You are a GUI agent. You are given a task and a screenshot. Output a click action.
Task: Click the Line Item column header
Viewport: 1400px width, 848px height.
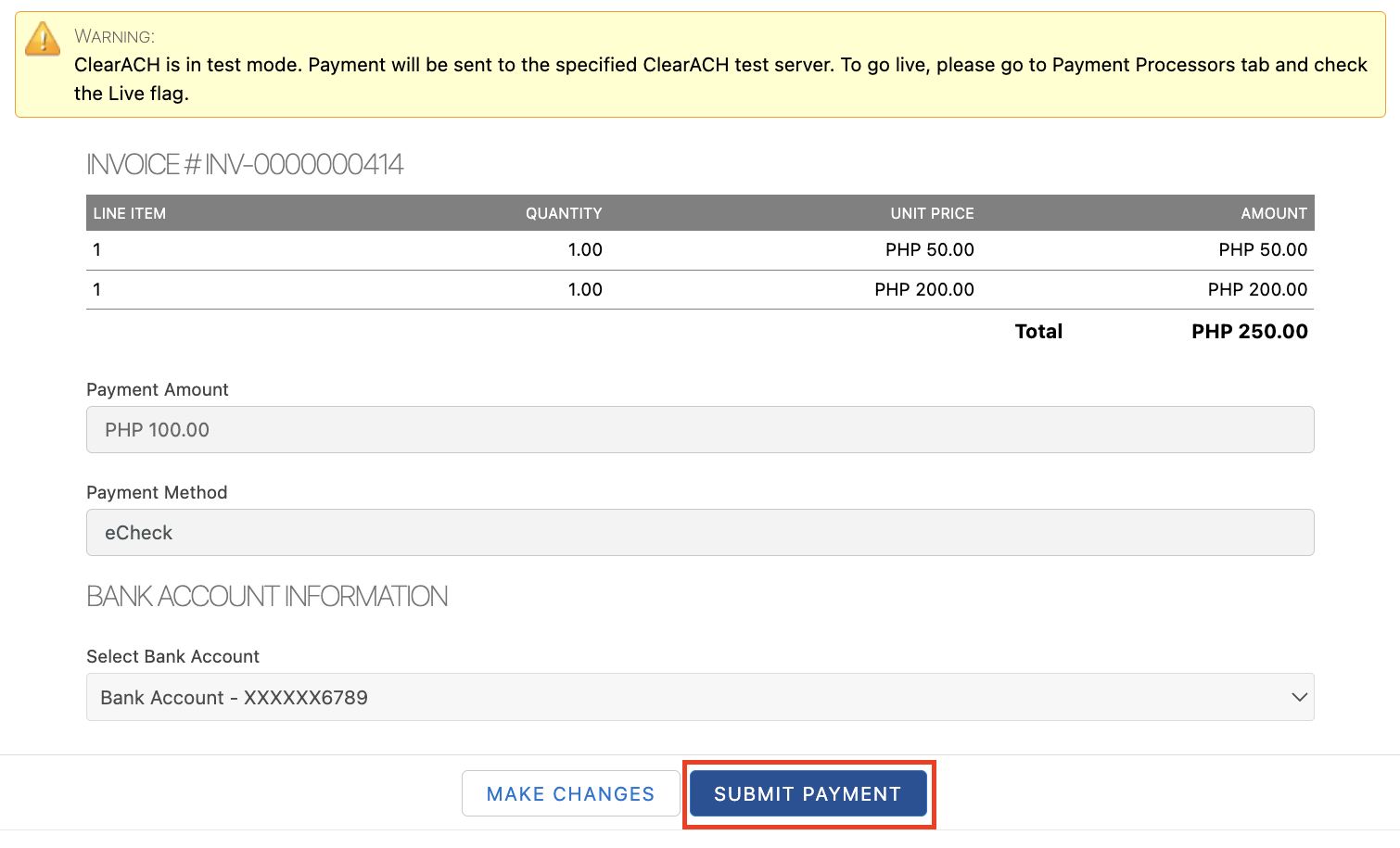click(130, 213)
